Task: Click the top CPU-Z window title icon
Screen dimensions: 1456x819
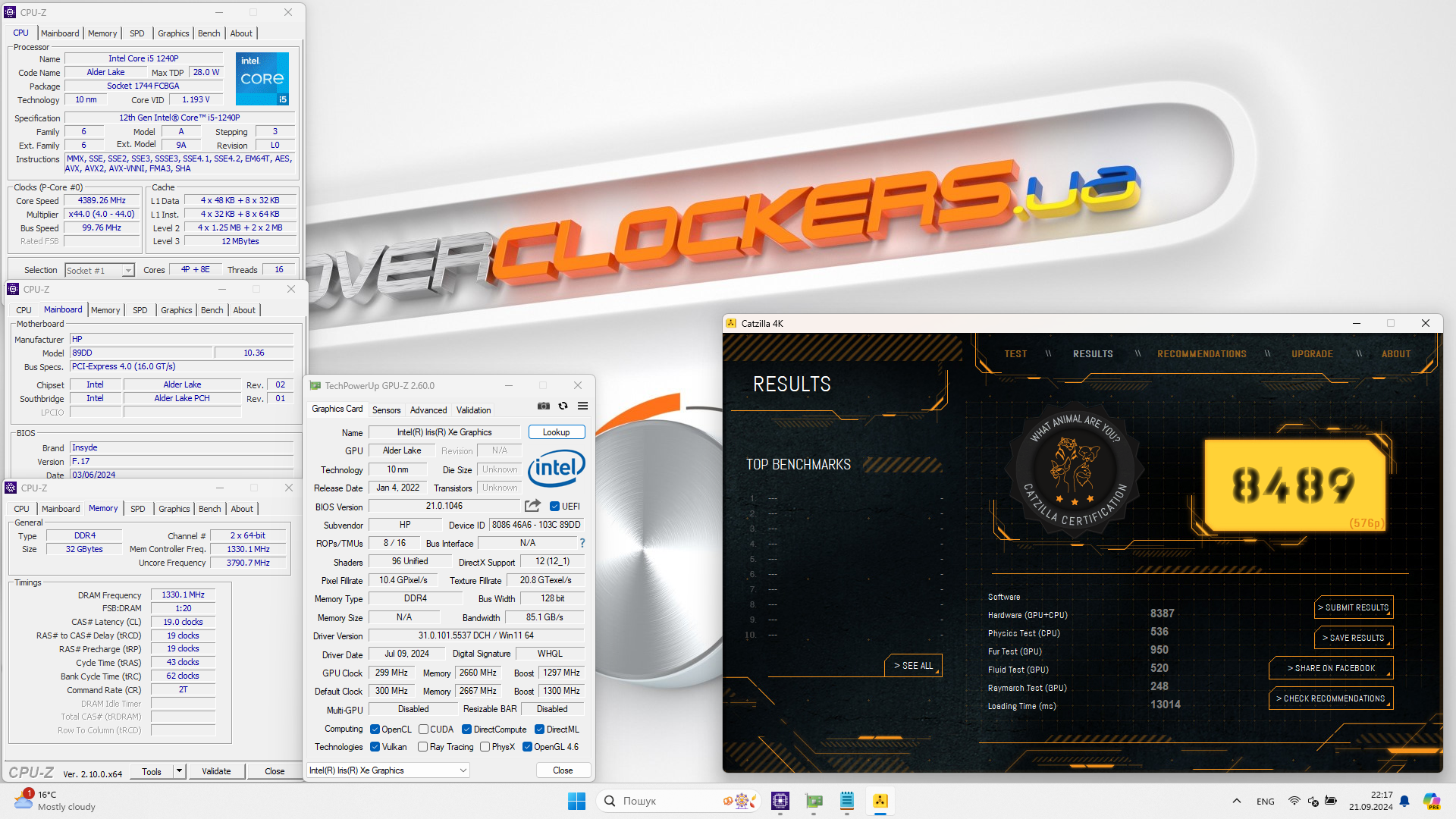Action: [10, 12]
